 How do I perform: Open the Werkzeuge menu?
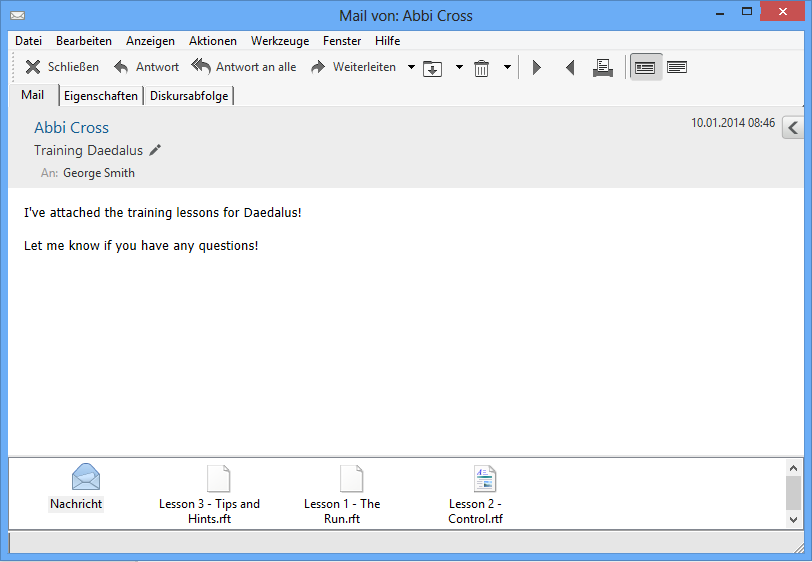pyautogui.click(x=280, y=41)
